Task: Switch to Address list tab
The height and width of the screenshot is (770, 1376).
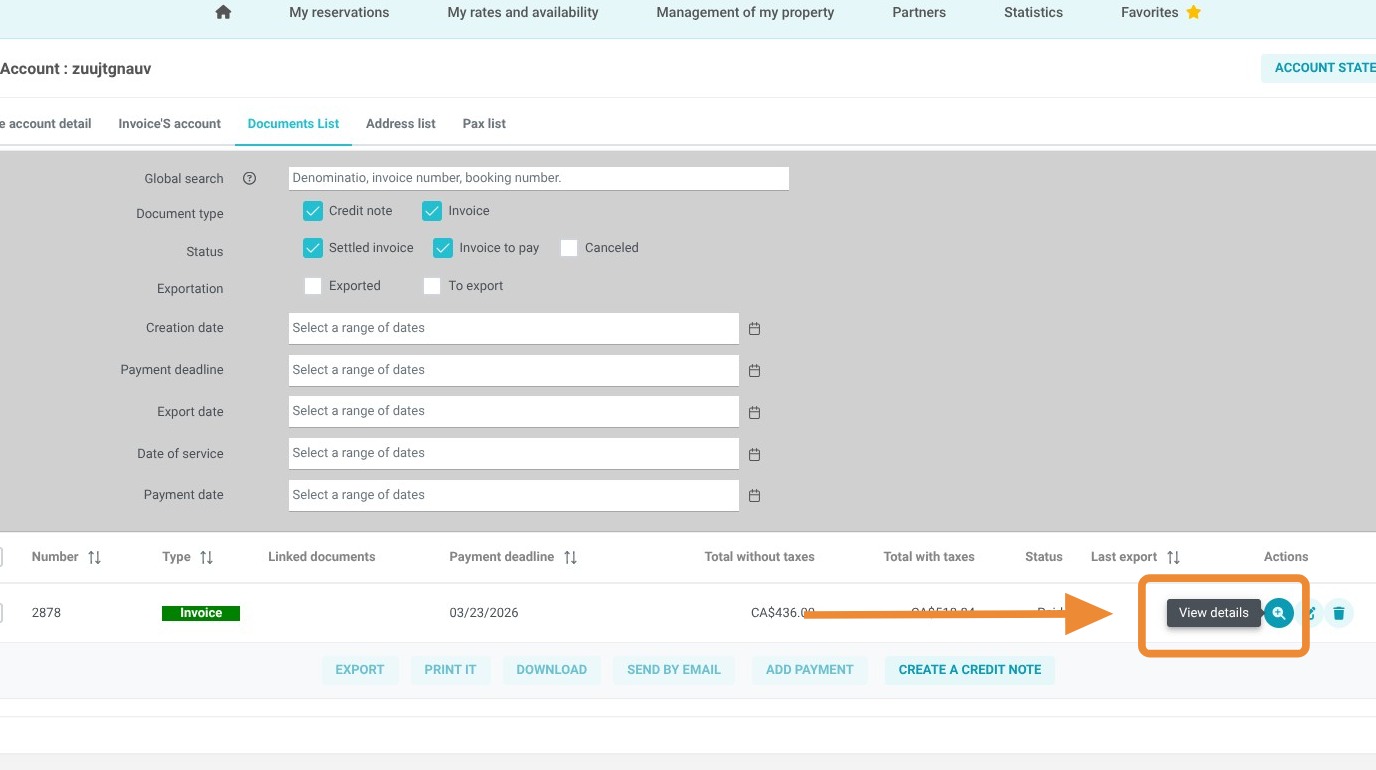Action: coord(401,124)
